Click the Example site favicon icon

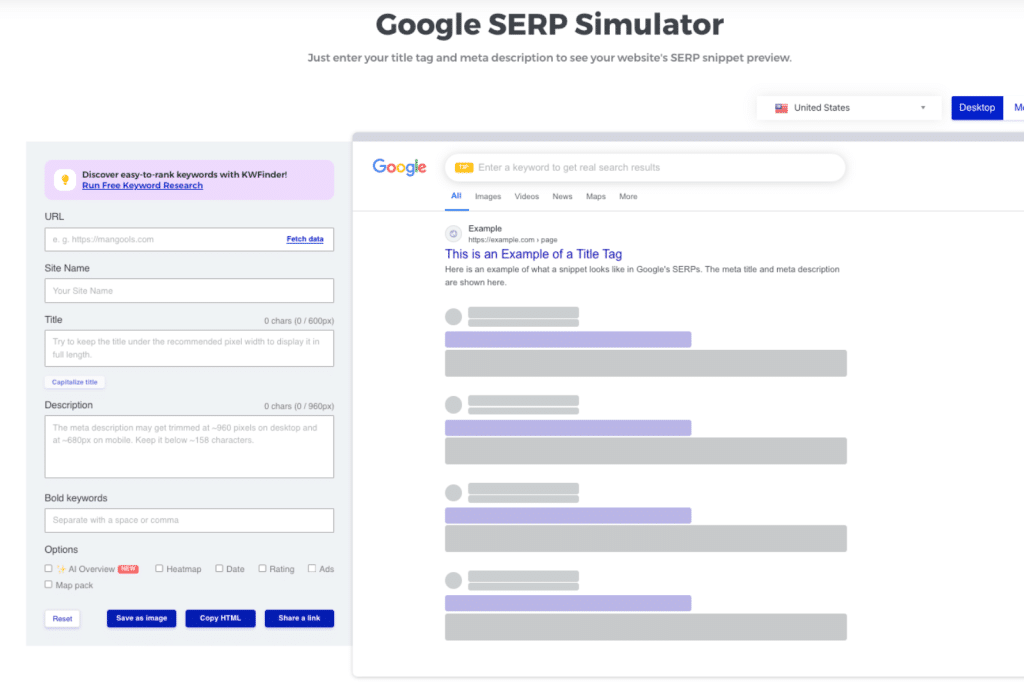[453, 234]
